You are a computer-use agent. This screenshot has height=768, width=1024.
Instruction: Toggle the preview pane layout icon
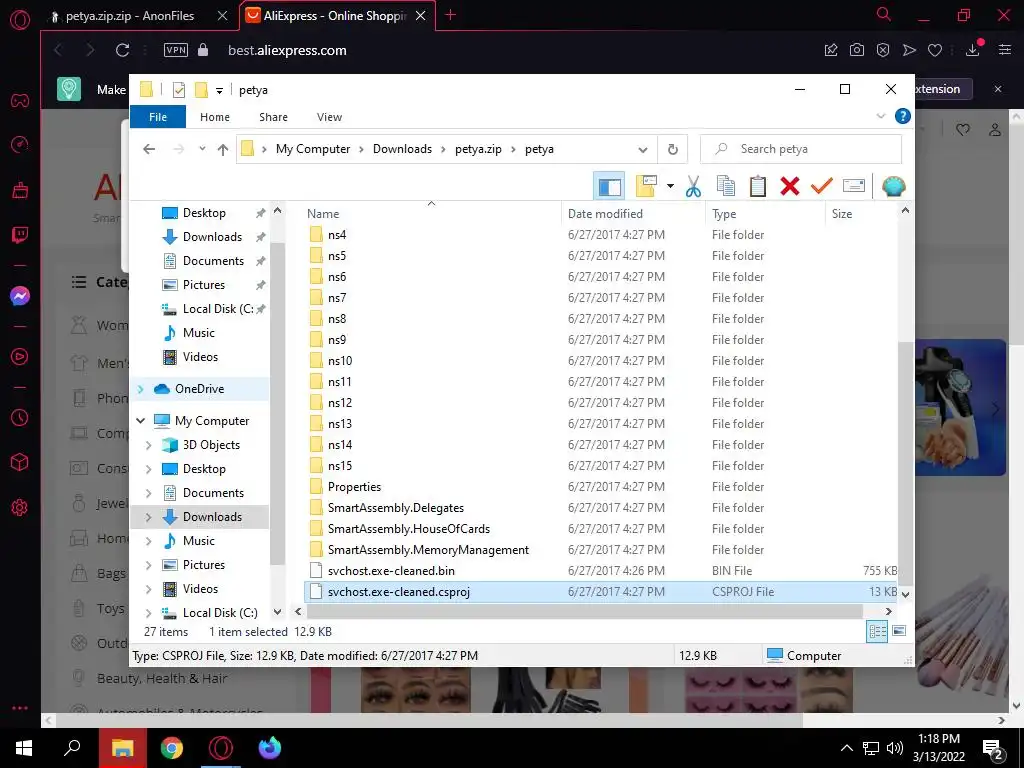(x=609, y=186)
